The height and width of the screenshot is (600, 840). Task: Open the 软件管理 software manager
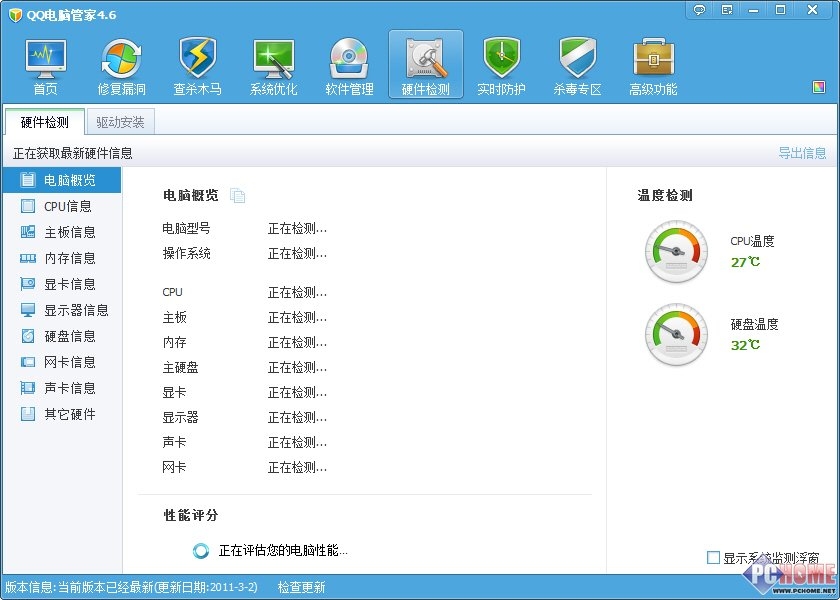348,64
